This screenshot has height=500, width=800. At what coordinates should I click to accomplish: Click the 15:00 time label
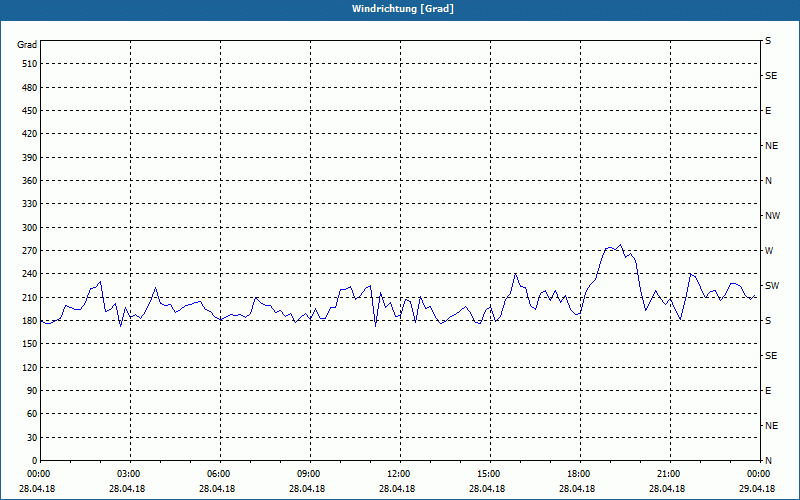pyautogui.click(x=489, y=474)
